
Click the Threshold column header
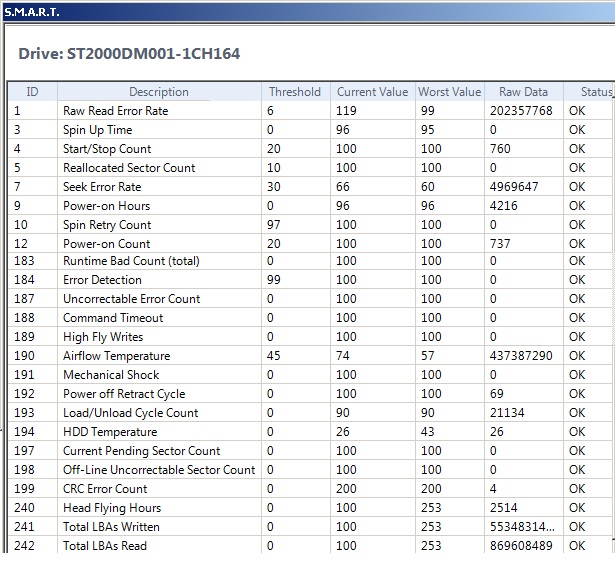pyautogui.click(x=295, y=92)
